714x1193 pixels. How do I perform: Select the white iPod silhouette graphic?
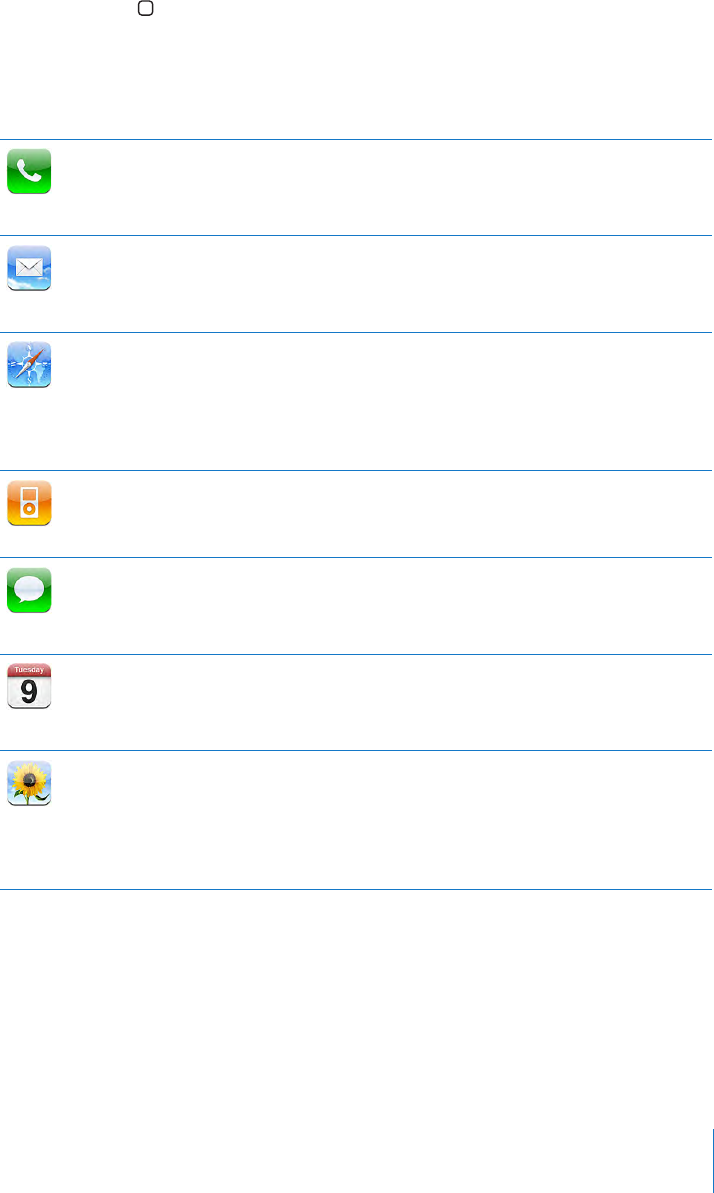[29, 503]
